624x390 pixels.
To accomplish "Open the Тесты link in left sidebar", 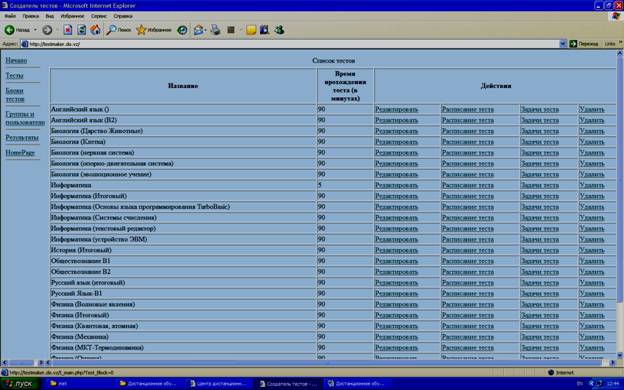I will pos(14,75).
